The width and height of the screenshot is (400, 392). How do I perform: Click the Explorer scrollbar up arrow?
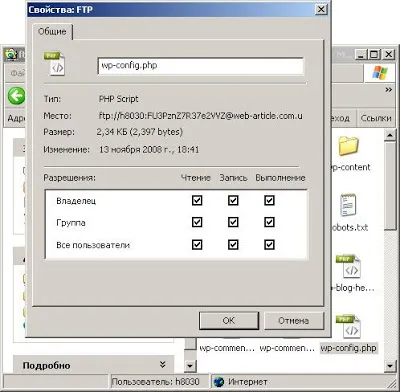pos(390,135)
